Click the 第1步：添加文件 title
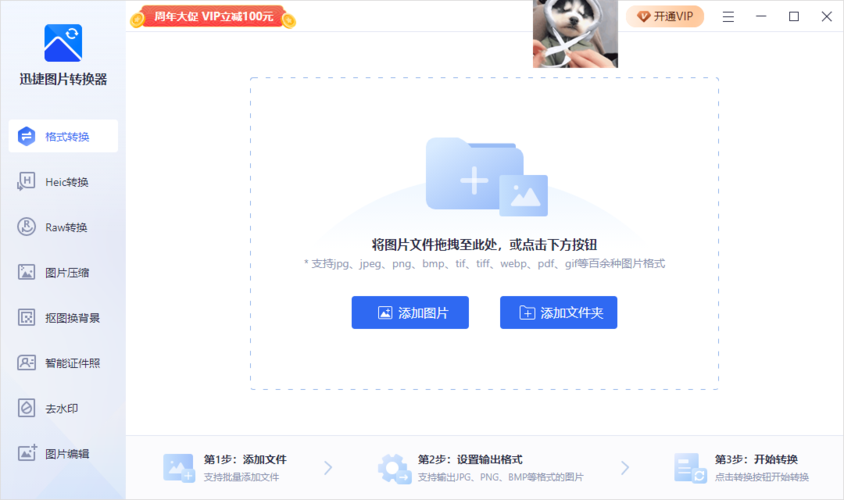 [x=245, y=460]
